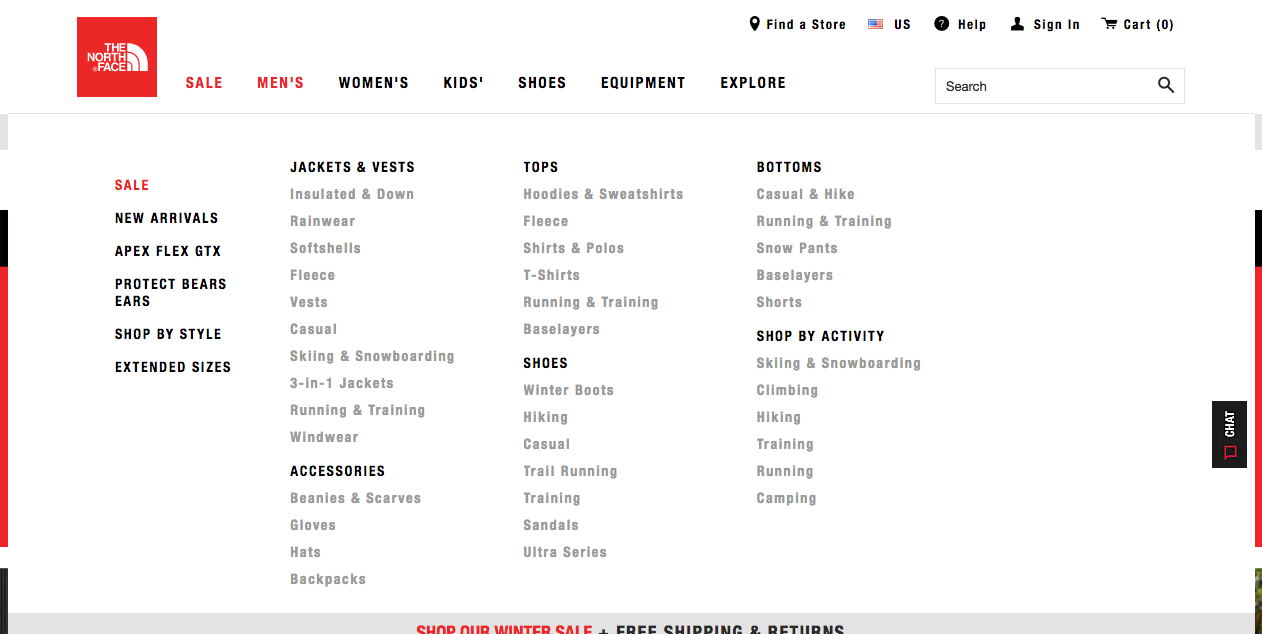Open PROTECT BEARS EARS link
1262x634 pixels.
coord(171,292)
